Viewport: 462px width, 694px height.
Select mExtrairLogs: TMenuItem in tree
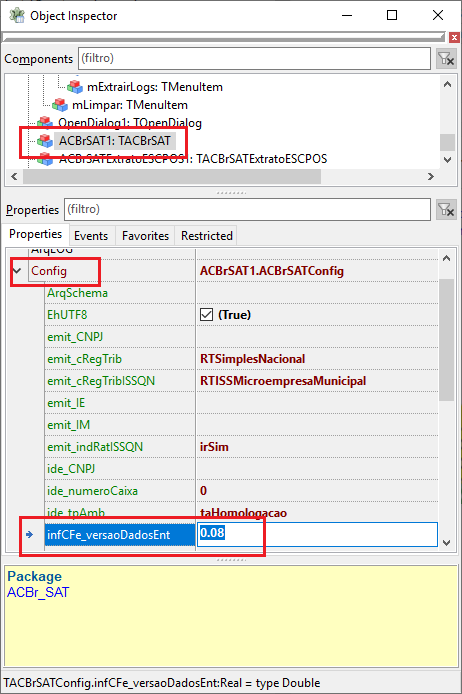click(155, 87)
